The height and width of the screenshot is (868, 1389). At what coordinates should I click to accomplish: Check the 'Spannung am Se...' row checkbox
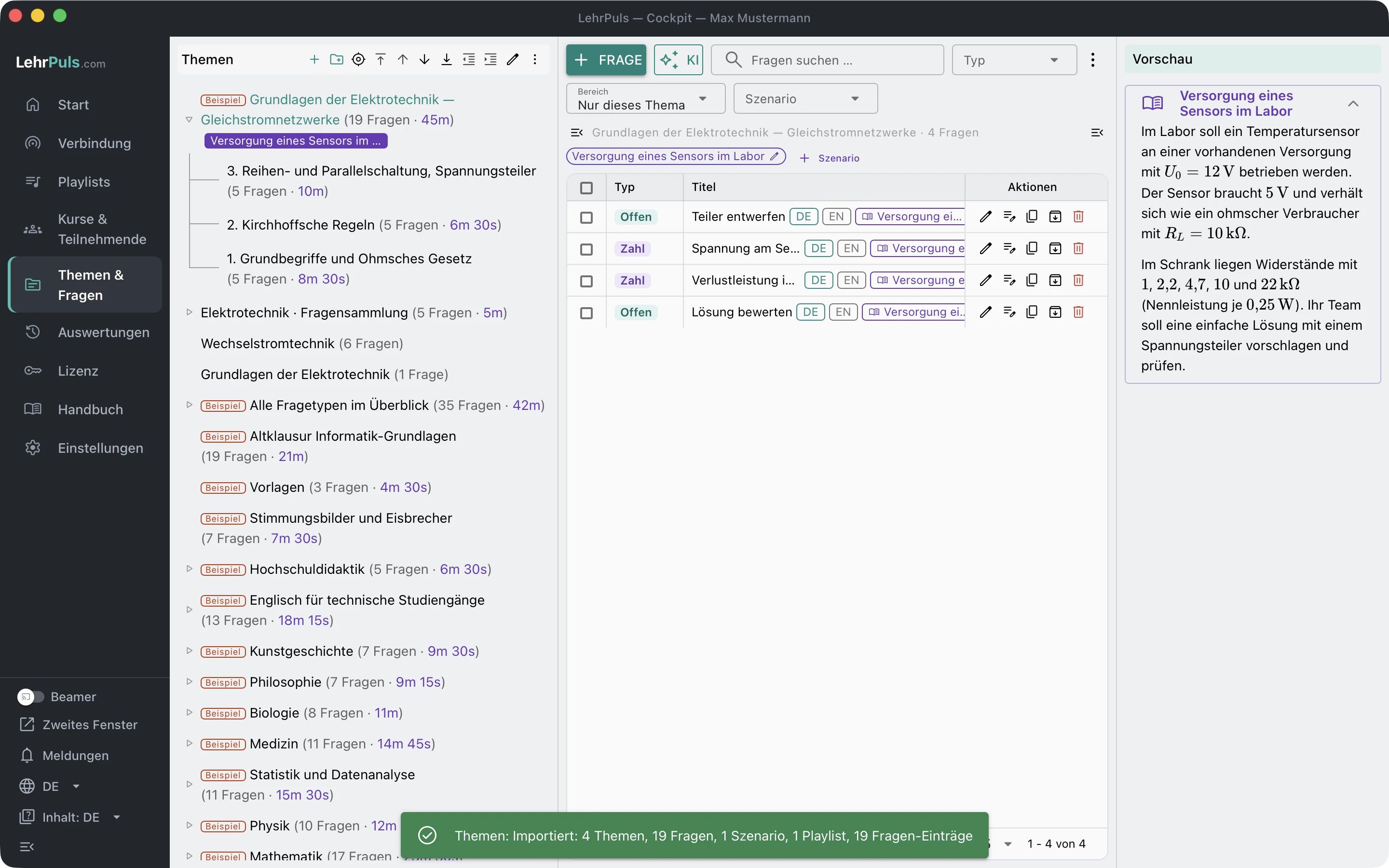pos(586,249)
